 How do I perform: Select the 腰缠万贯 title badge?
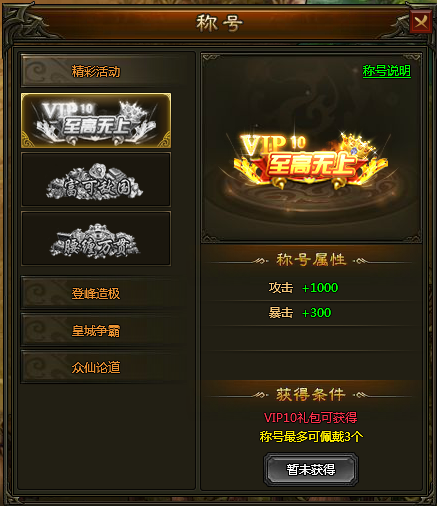(x=96, y=238)
